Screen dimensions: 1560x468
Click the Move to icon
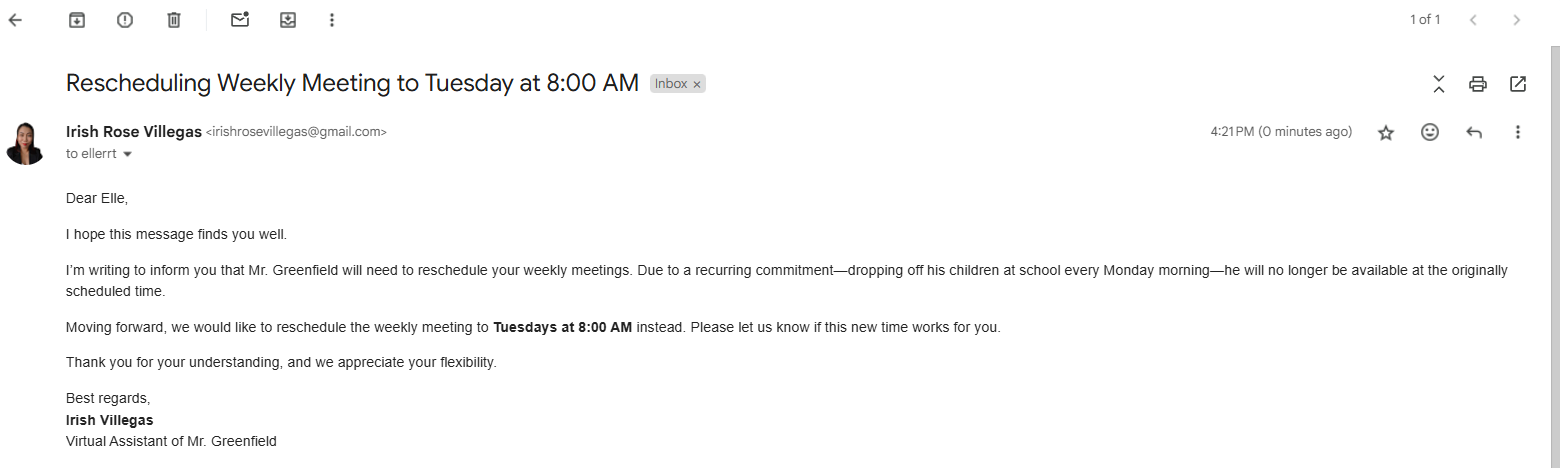[x=288, y=20]
